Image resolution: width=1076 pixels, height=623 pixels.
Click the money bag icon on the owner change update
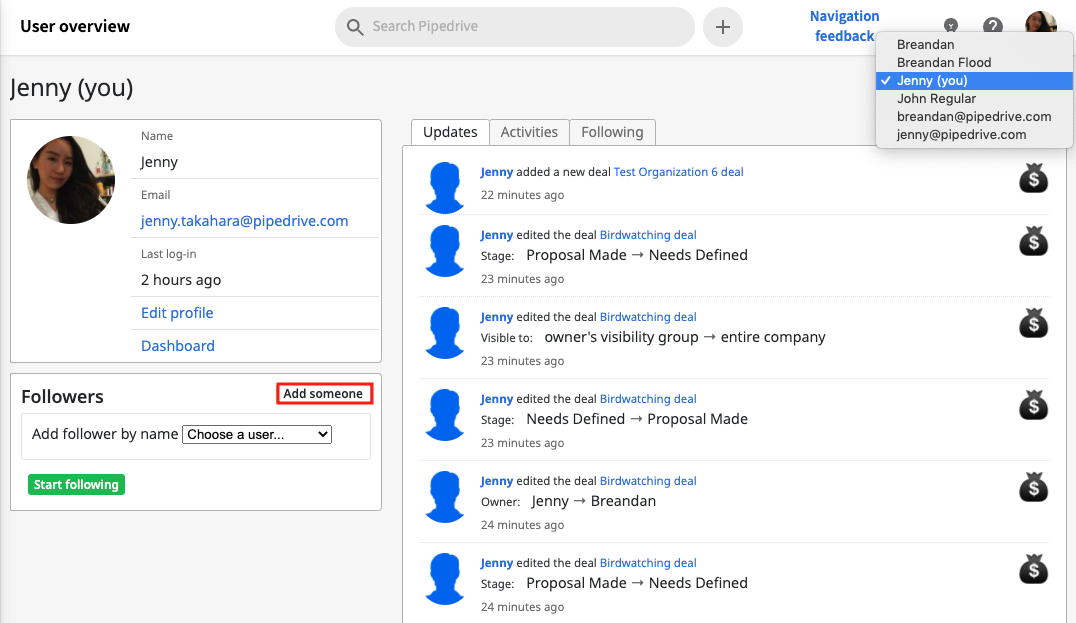coord(1033,487)
